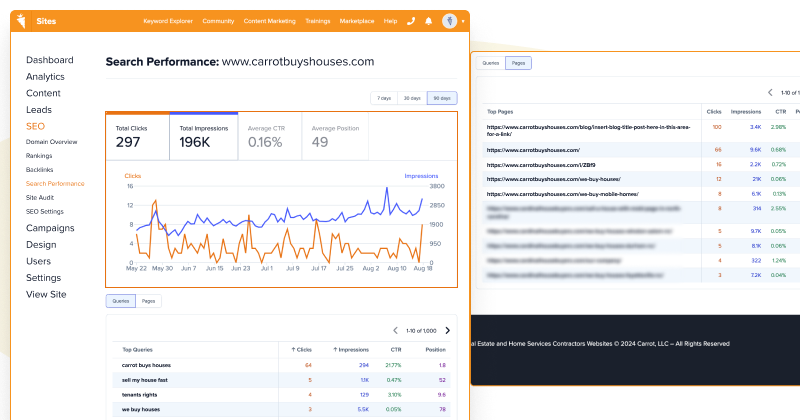Click the 'carrot buys houses' query row
The width and height of the screenshot is (800, 420).
tap(282, 365)
